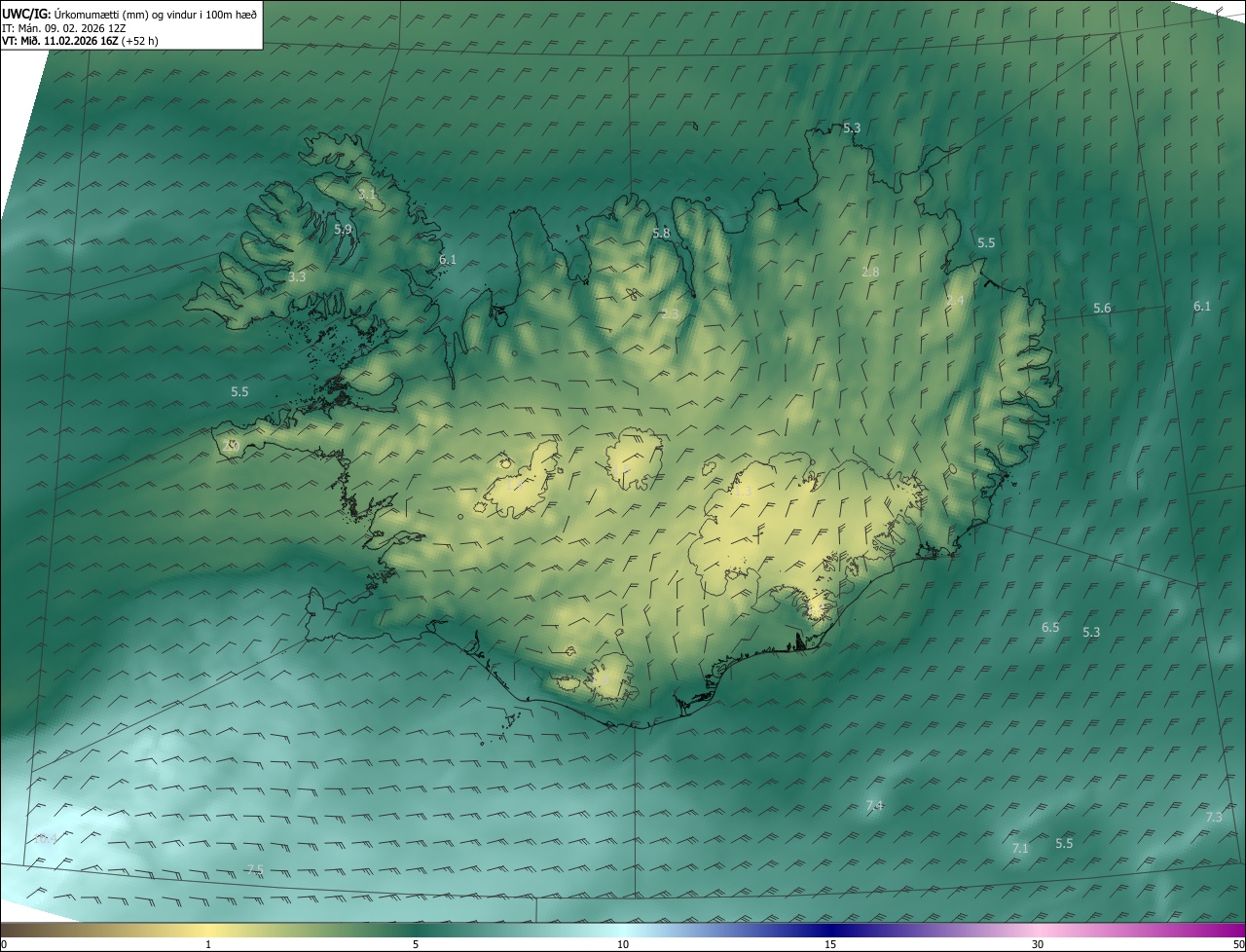Click the 2.3 value in north-central Iceland
This screenshot has height=952, width=1246.
(670, 313)
